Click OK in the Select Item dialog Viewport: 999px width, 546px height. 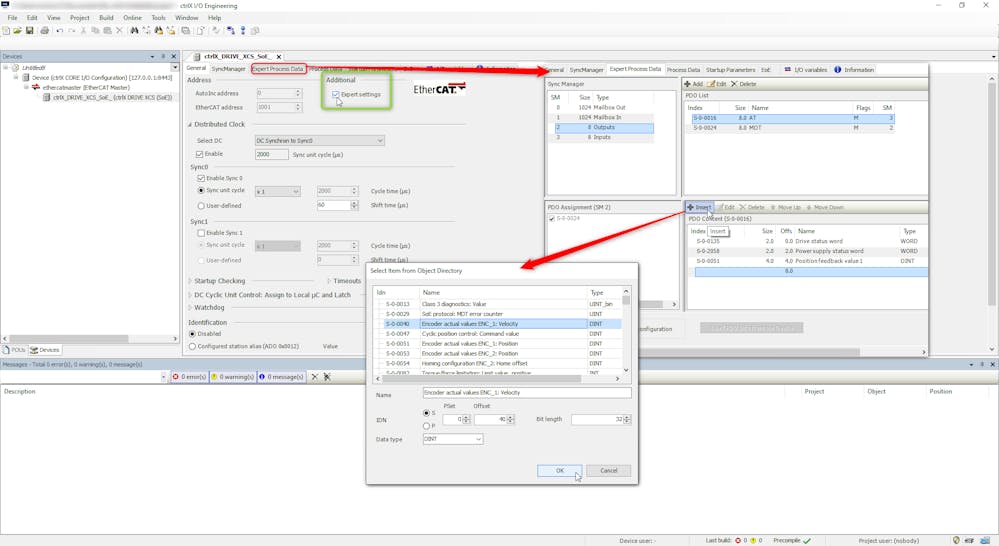pos(559,471)
